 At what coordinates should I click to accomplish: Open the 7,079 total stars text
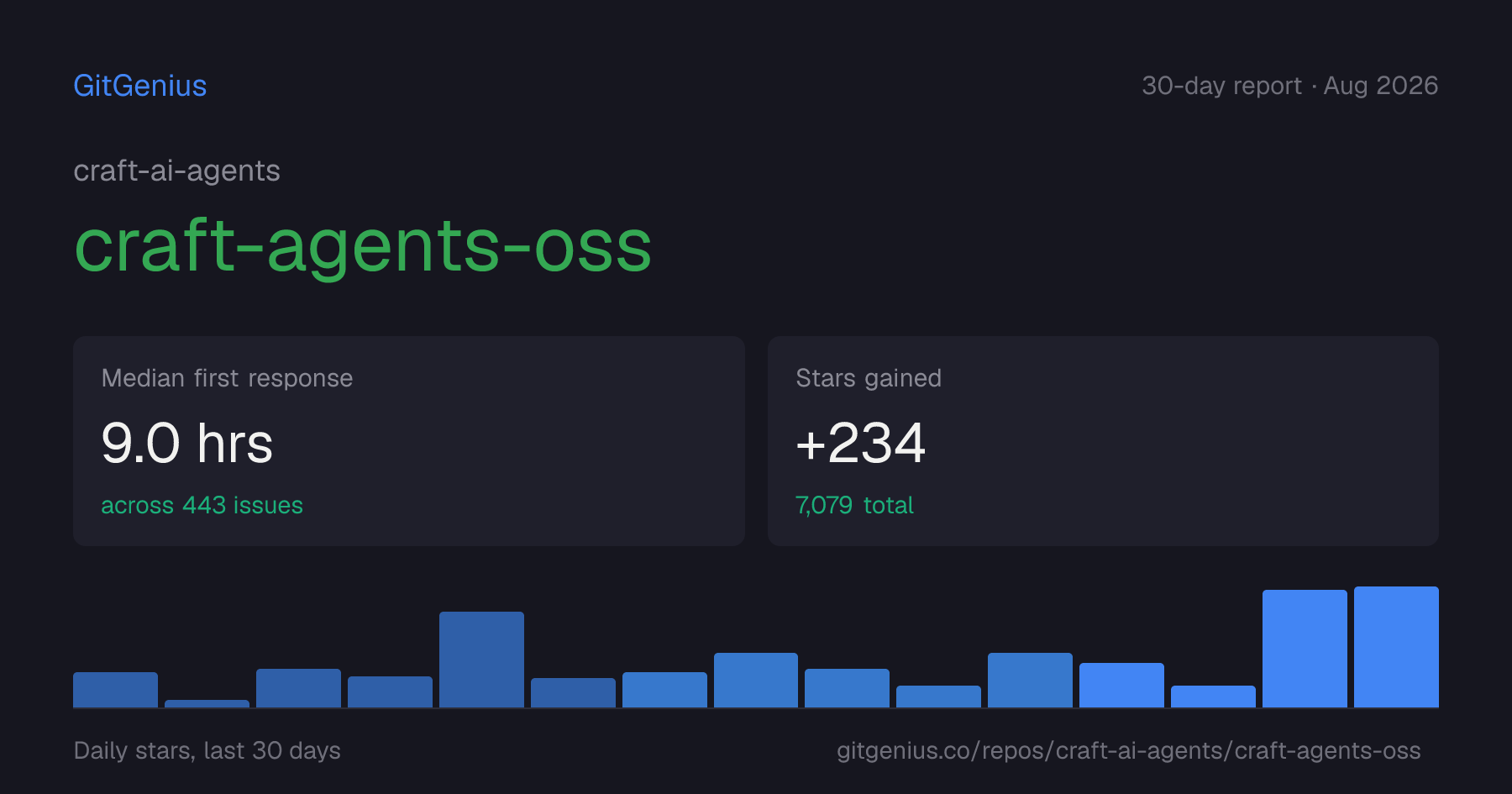854,505
